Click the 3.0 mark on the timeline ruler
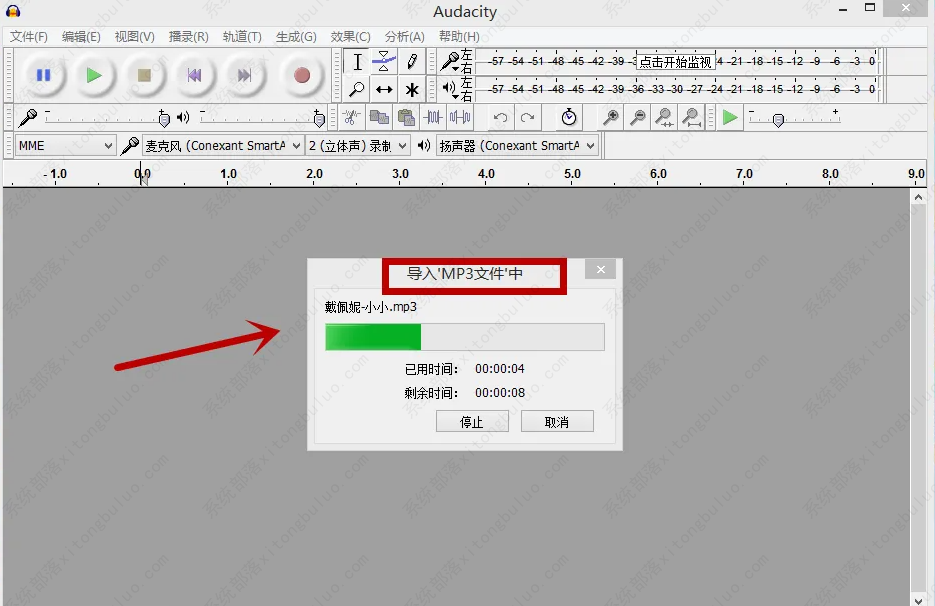Viewport: 935px width, 606px height. point(400,174)
